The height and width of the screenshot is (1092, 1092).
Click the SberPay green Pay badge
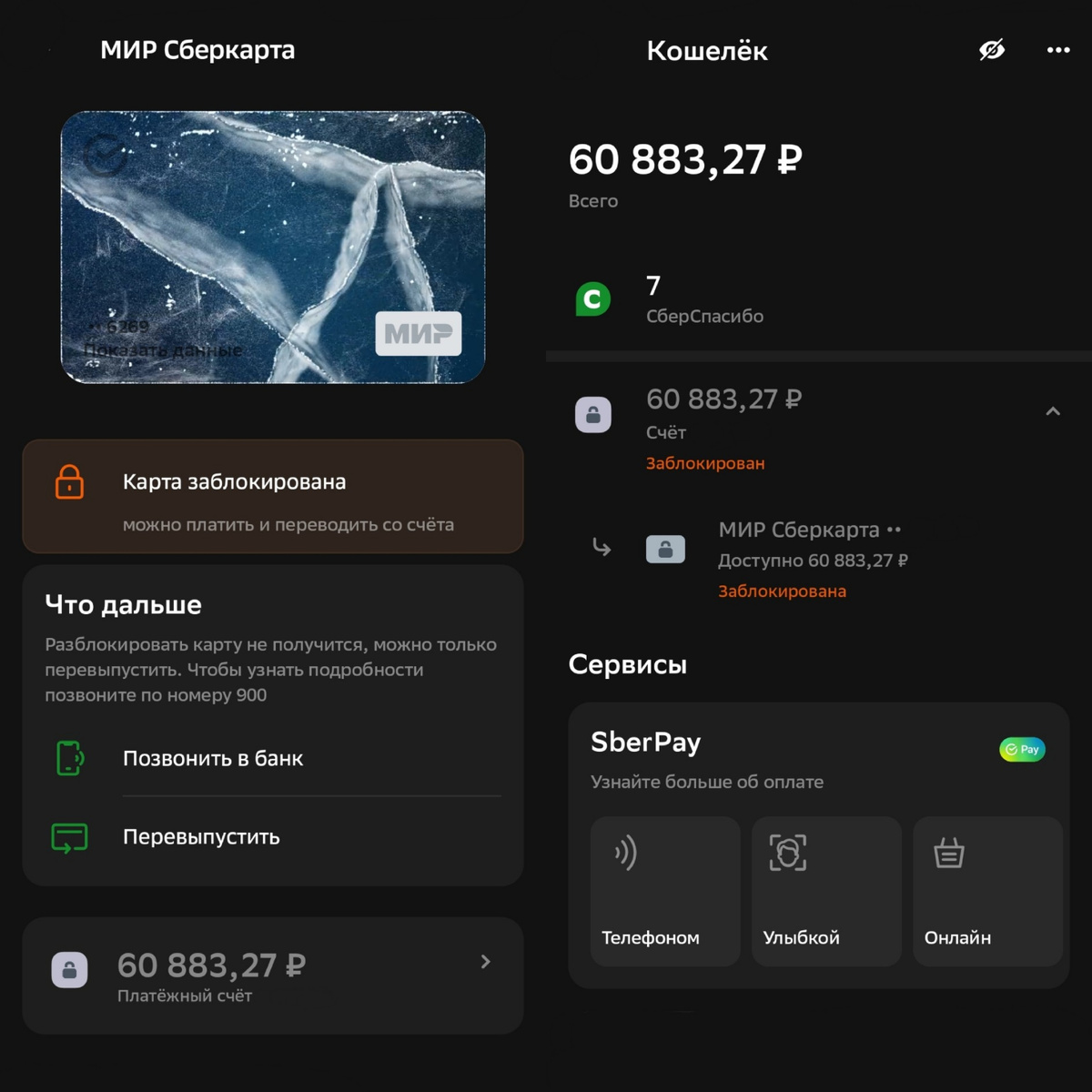click(x=1022, y=749)
